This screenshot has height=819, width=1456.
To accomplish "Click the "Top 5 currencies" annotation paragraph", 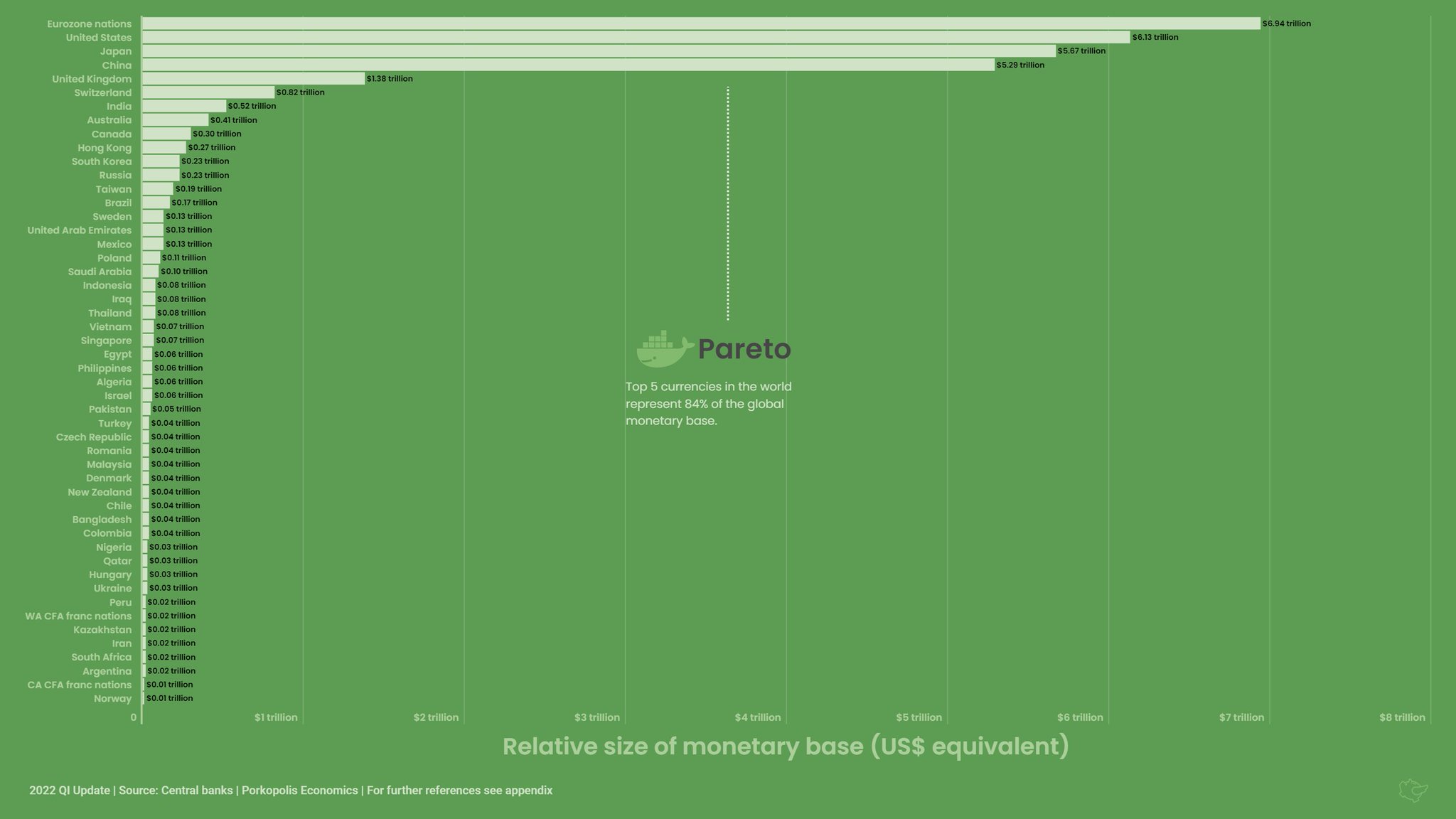I will [708, 404].
